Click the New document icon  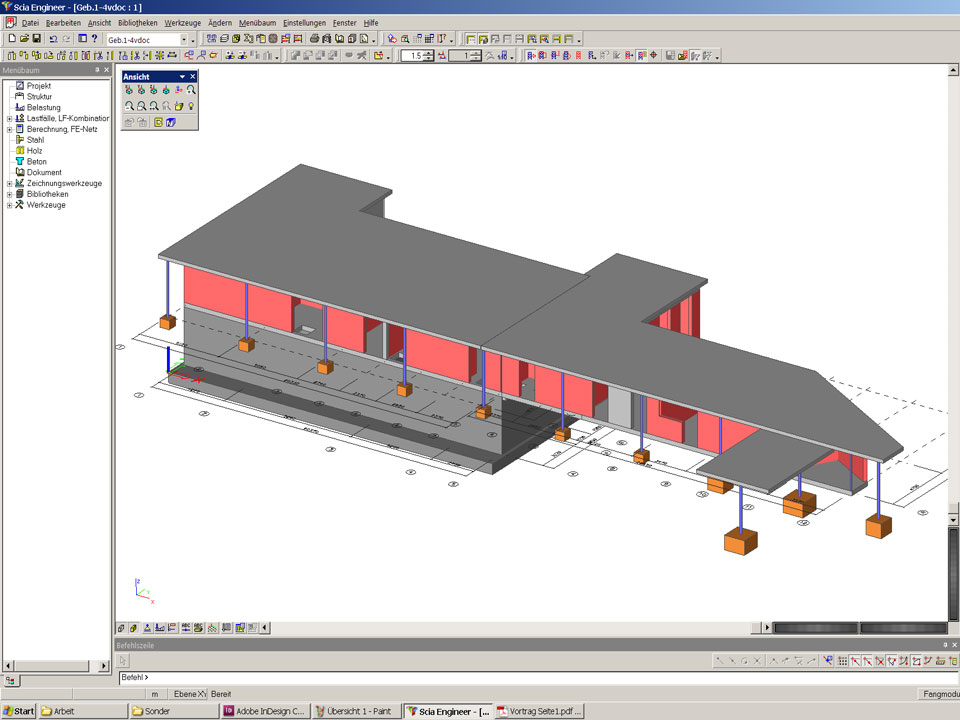click(11, 39)
